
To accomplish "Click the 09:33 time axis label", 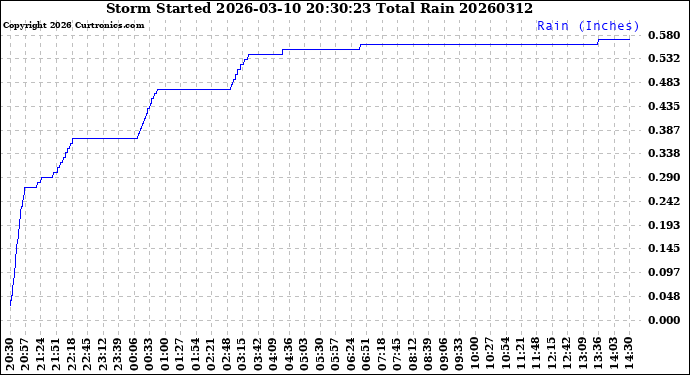I will pyautogui.click(x=459, y=354).
